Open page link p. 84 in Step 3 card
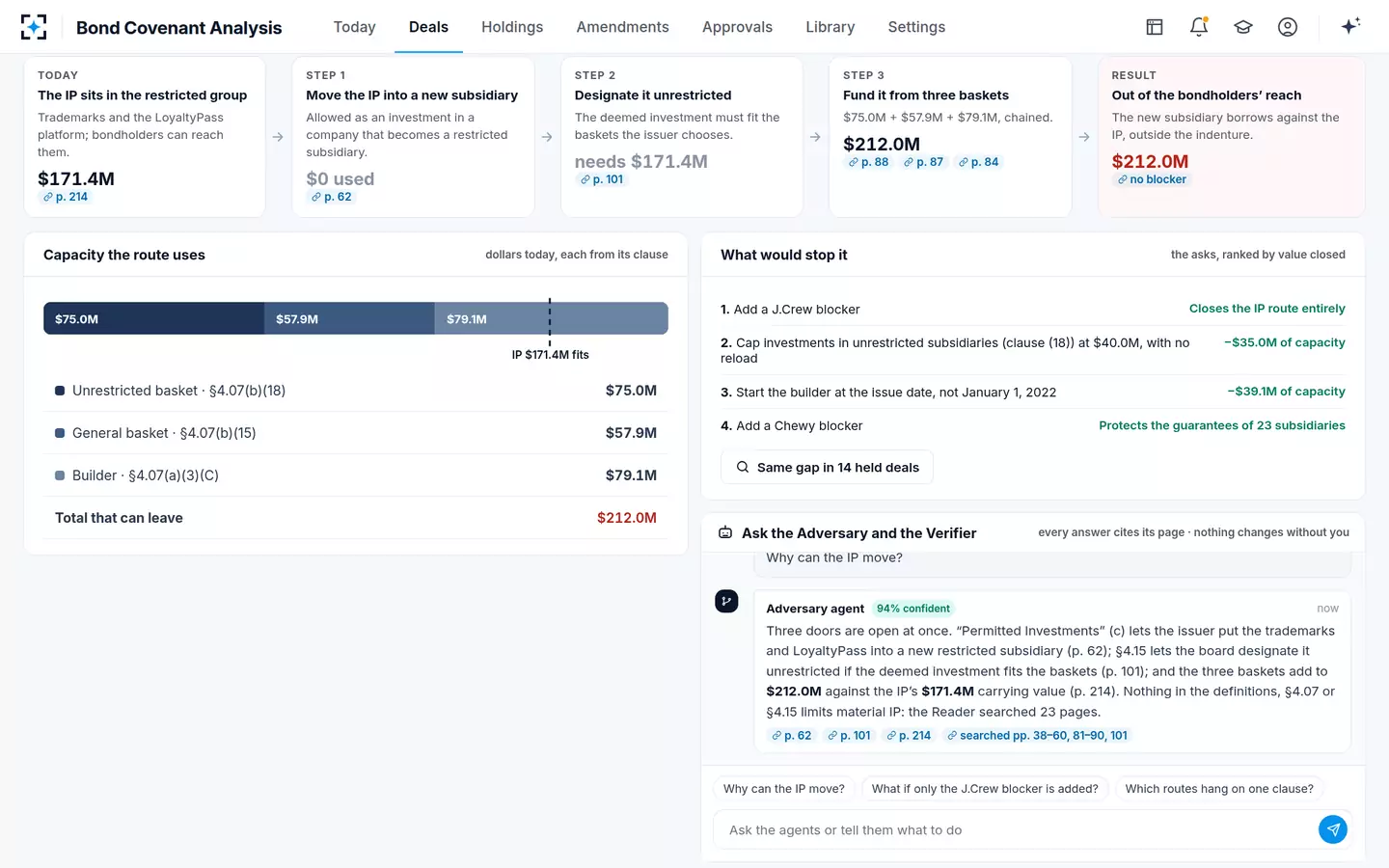 [978, 162]
